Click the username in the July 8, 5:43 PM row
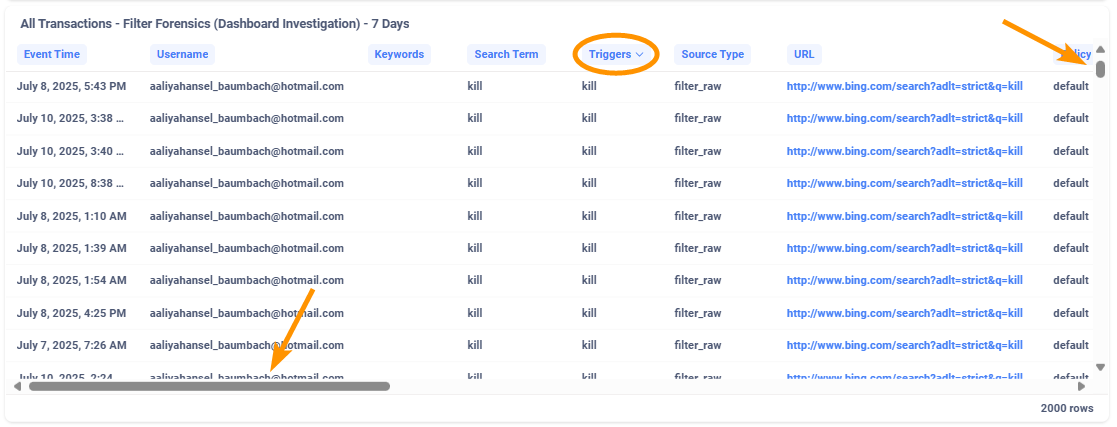 click(x=246, y=86)
